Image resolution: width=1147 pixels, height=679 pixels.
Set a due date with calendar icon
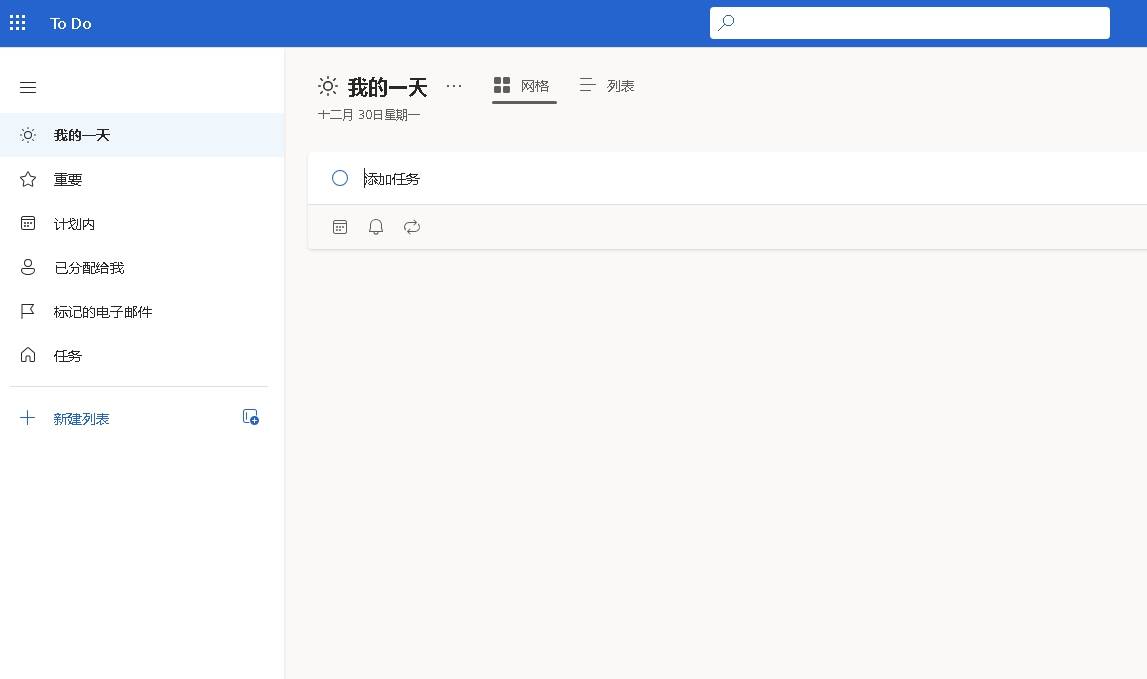pyautogui.click(x=340, y=227)
